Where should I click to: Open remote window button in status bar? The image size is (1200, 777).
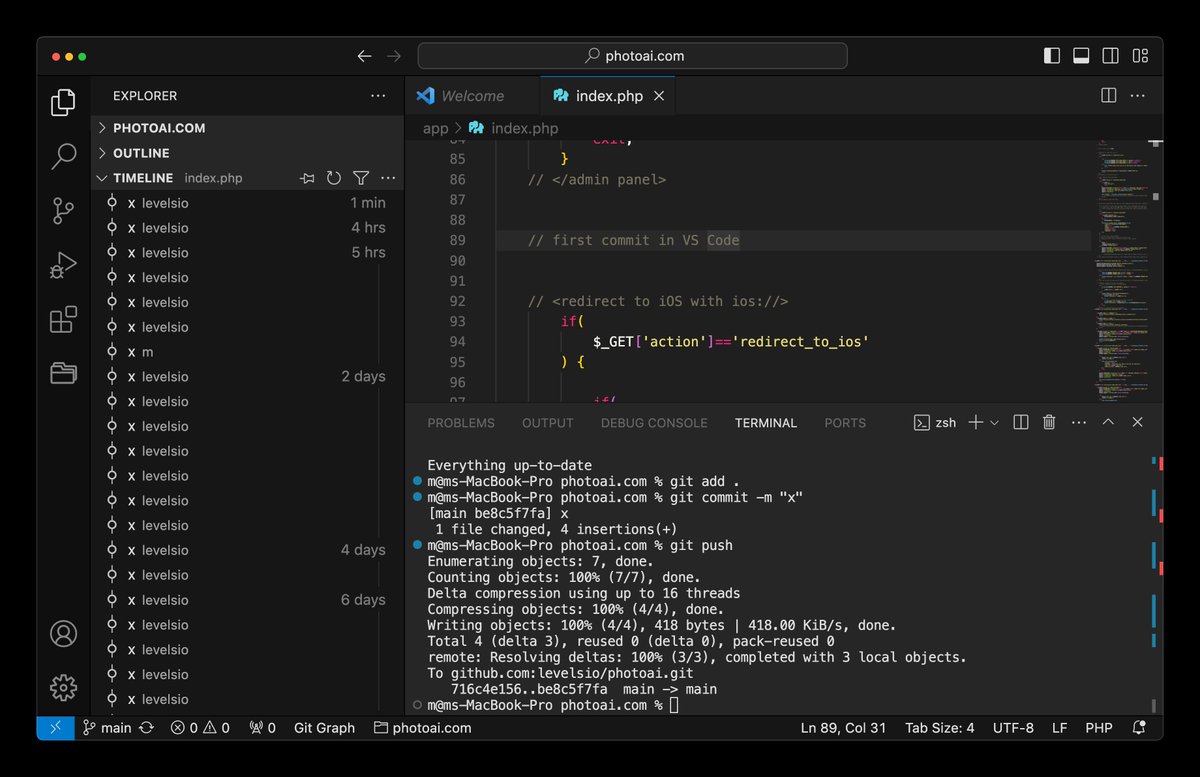pyautogui.click(x=55, y=728)
